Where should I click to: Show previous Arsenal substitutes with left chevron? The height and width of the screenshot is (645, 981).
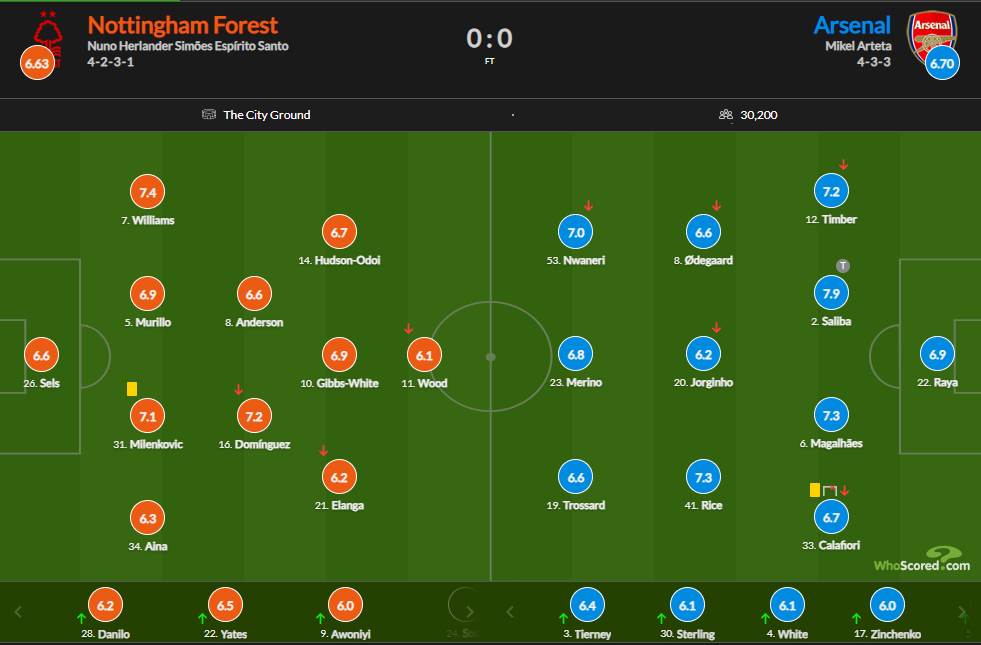(510, 611)
